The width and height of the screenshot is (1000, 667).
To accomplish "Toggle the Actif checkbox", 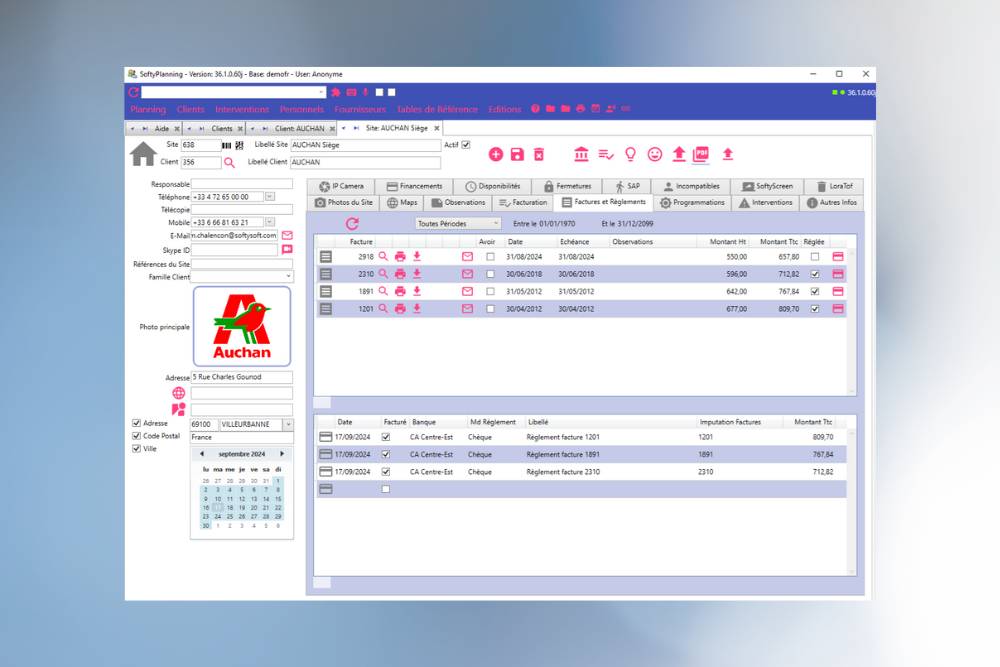I will [x=466, y=145].
